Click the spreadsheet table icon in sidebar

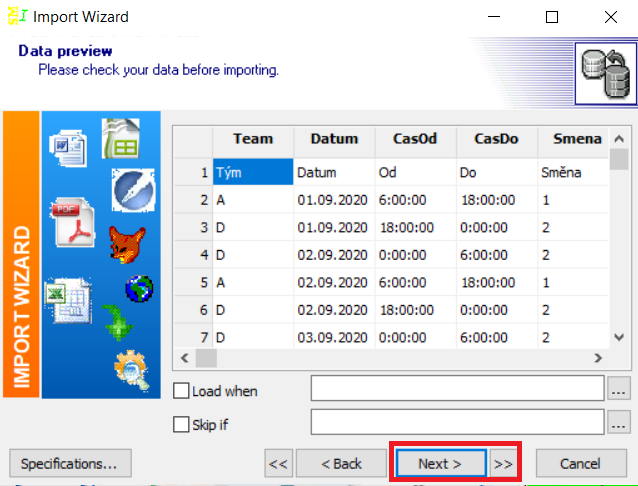click(121, 138)
